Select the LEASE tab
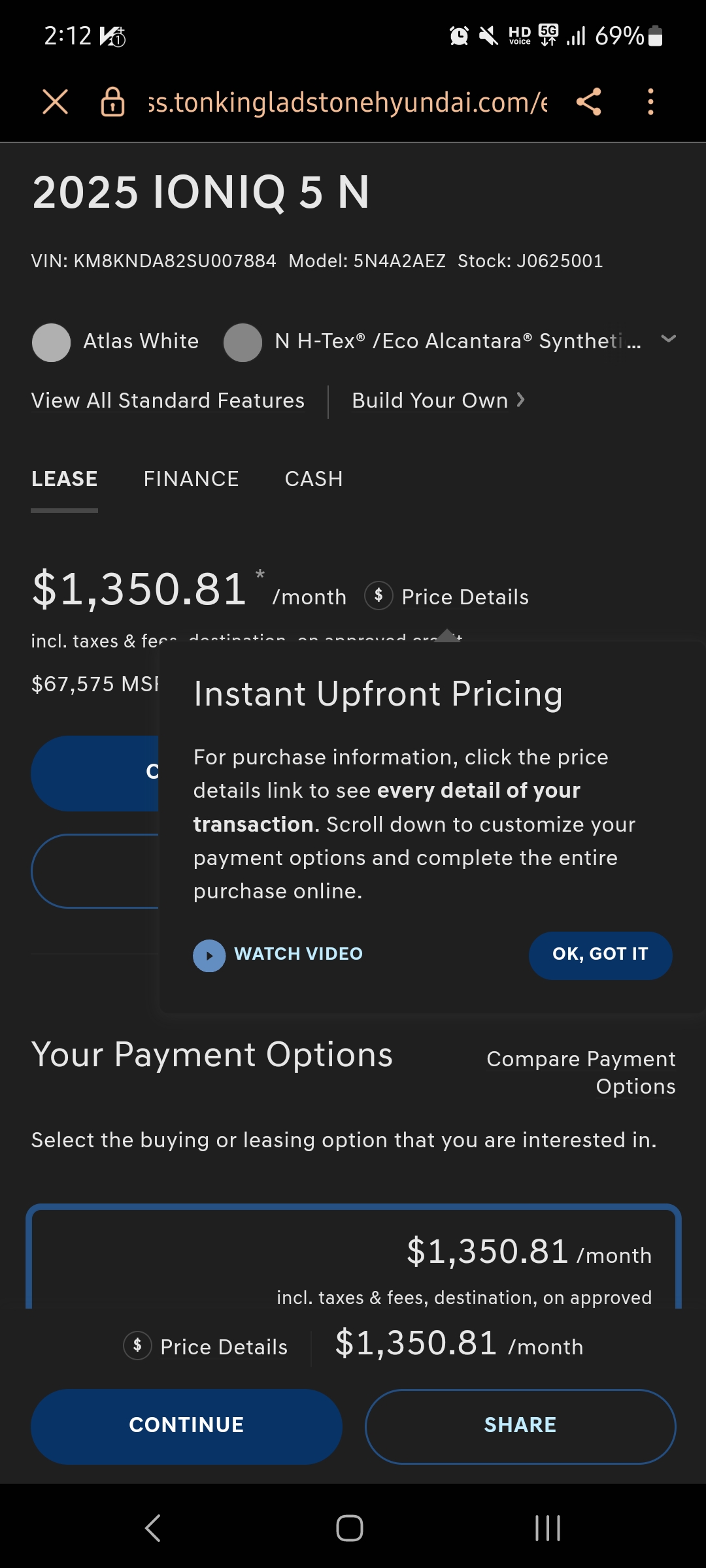Image resolution: width=706 pixels, height=1568 pixels. coord(65,479)
